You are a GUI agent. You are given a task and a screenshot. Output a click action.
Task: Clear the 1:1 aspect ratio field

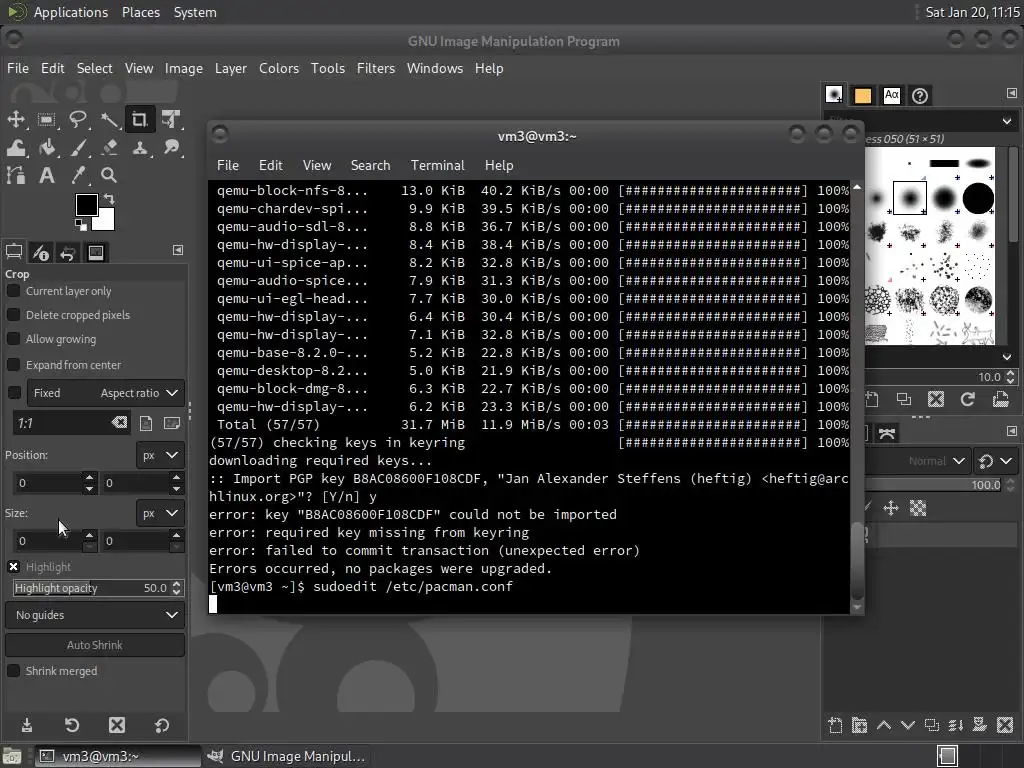pyautogui.click(x=120, y=423)
